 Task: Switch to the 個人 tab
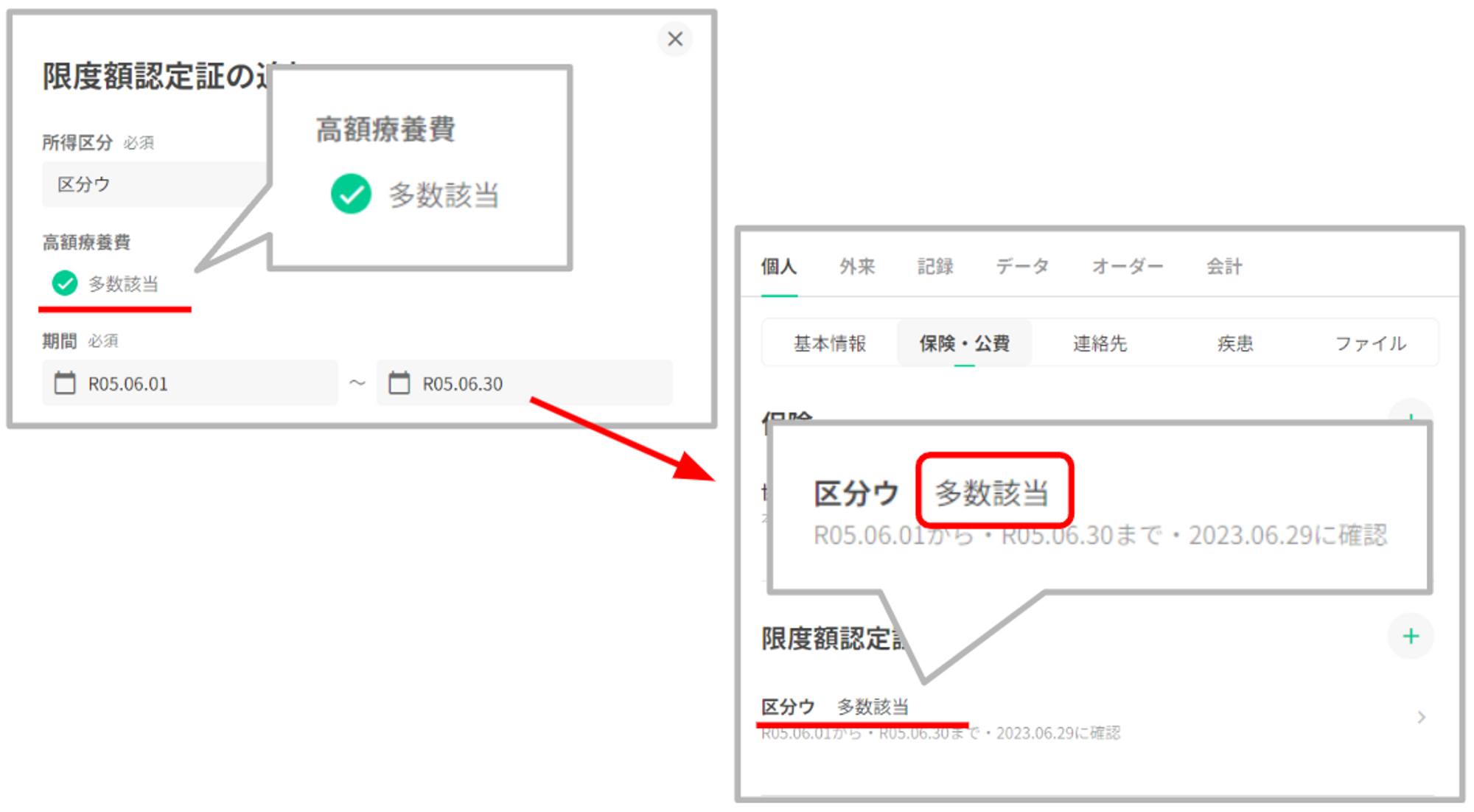tap(778, 267)
